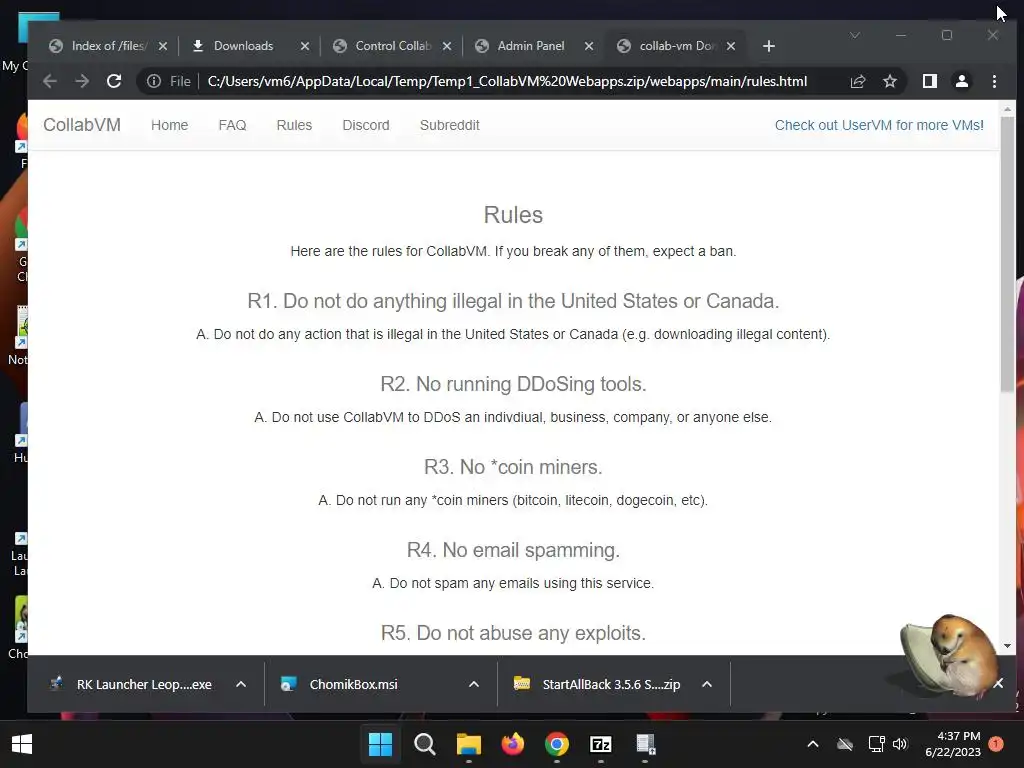Open the Subreddit link

click(x=449, y=125)
